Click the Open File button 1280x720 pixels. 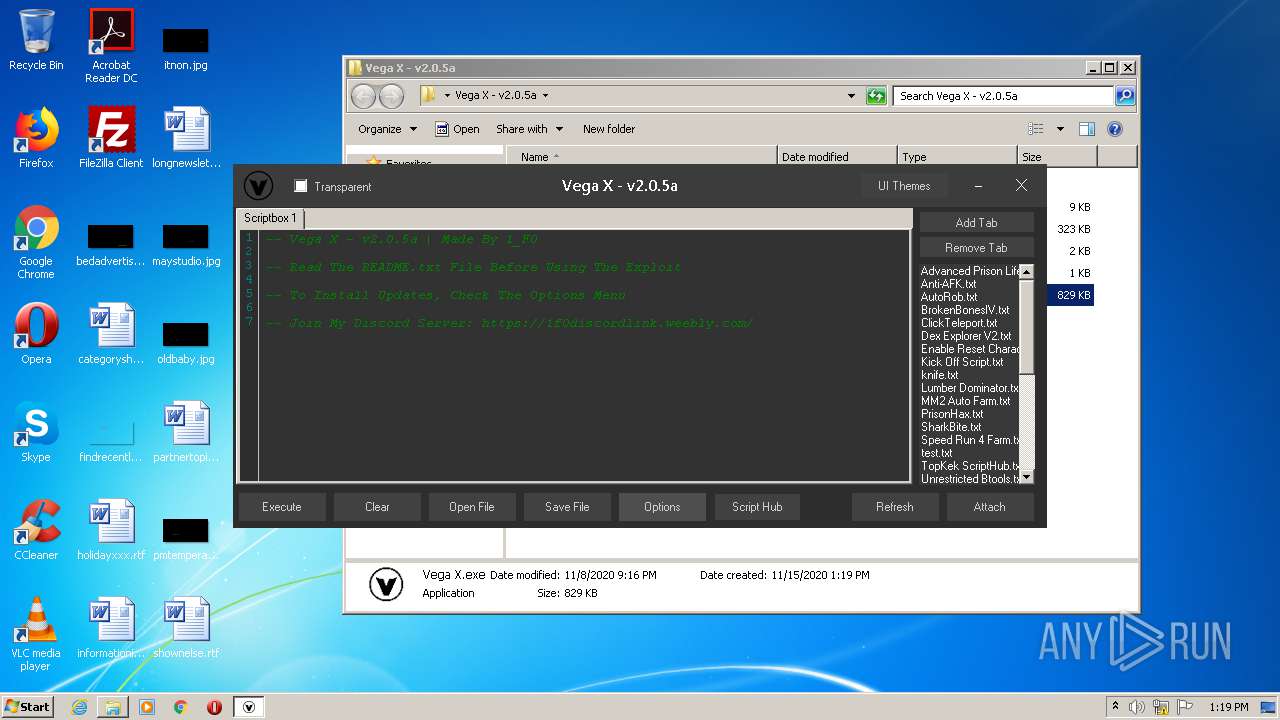click(471, 507)
